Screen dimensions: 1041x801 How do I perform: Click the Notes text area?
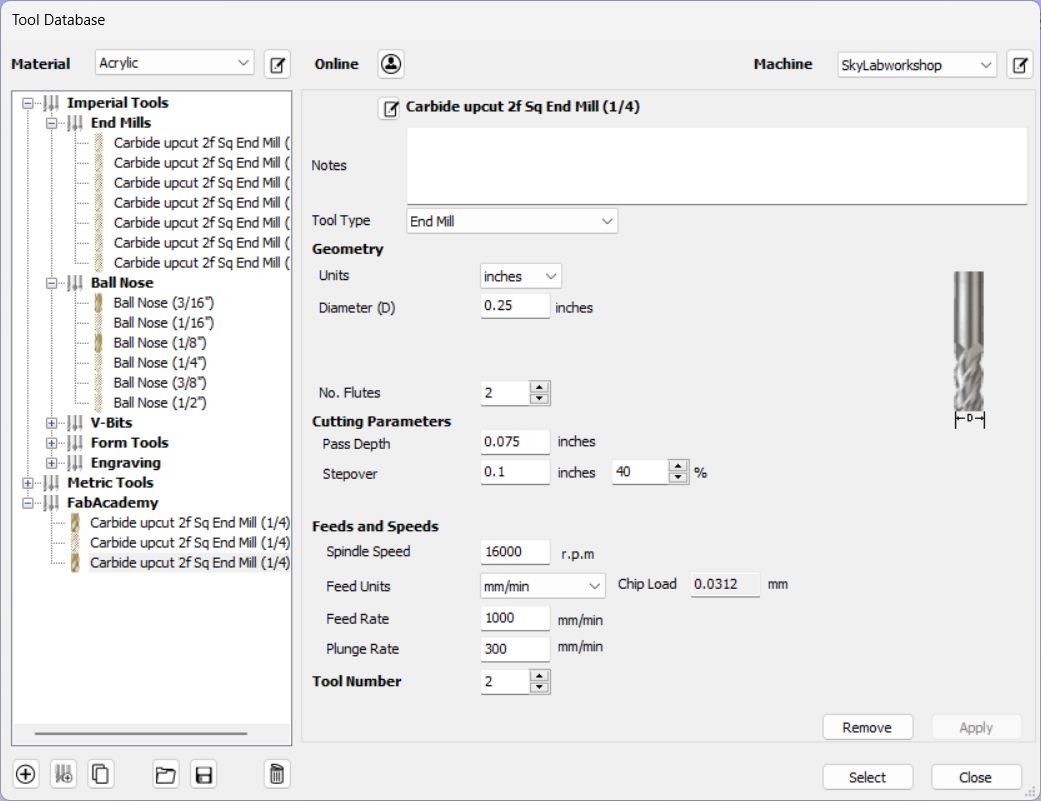pos(717,166)
